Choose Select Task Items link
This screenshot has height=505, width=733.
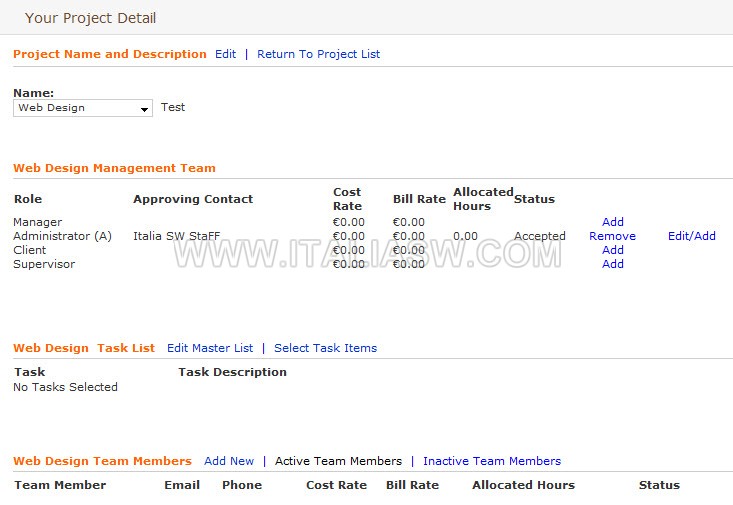point(325,348)
